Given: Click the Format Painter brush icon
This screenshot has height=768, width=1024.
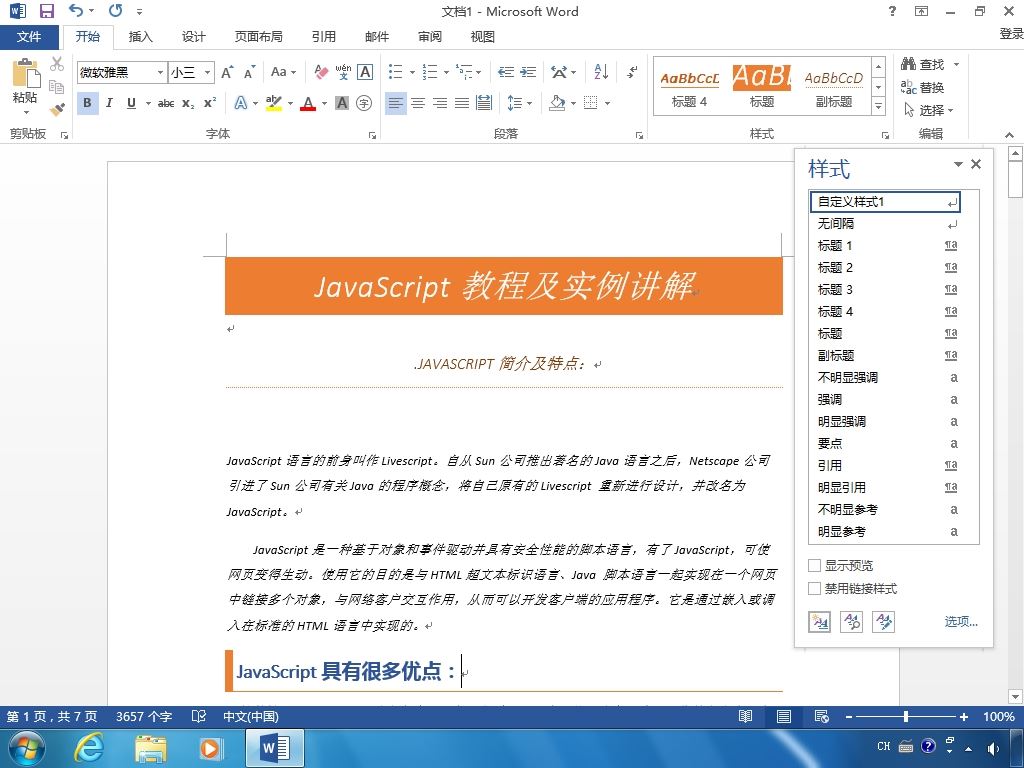Looking at the screenshot, I should 57,109.
